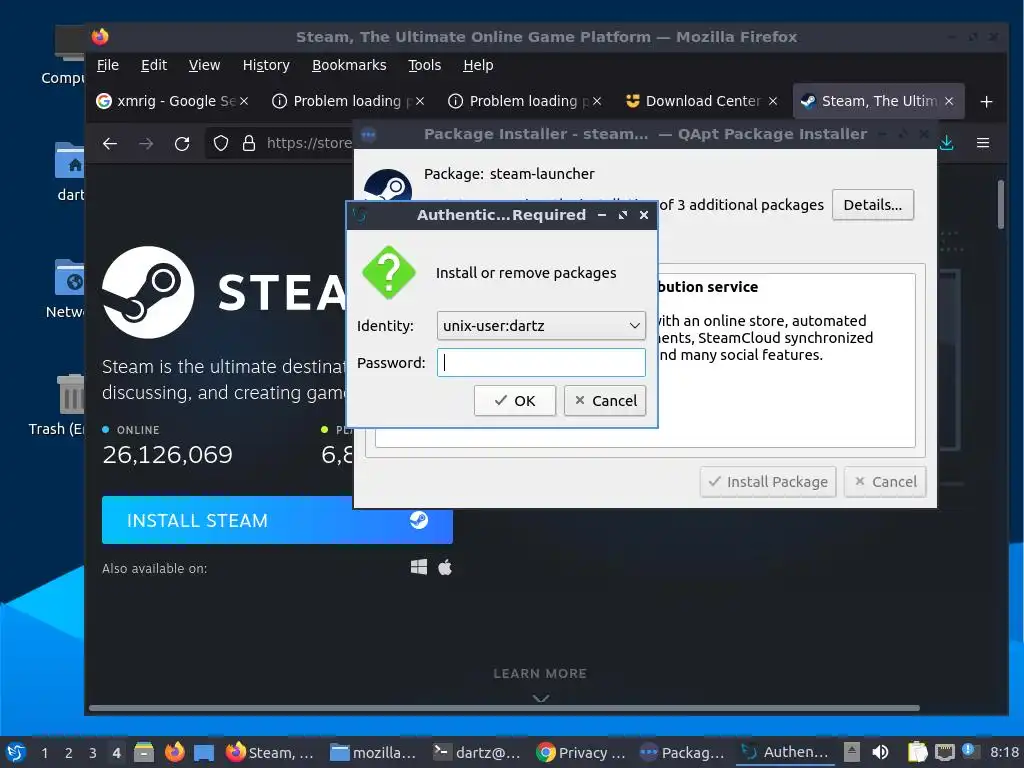Click the 8:18 taskbar clock
Image resolution: width=1024 pixels, height=768 pixels.
click(x=1004, y=752)
